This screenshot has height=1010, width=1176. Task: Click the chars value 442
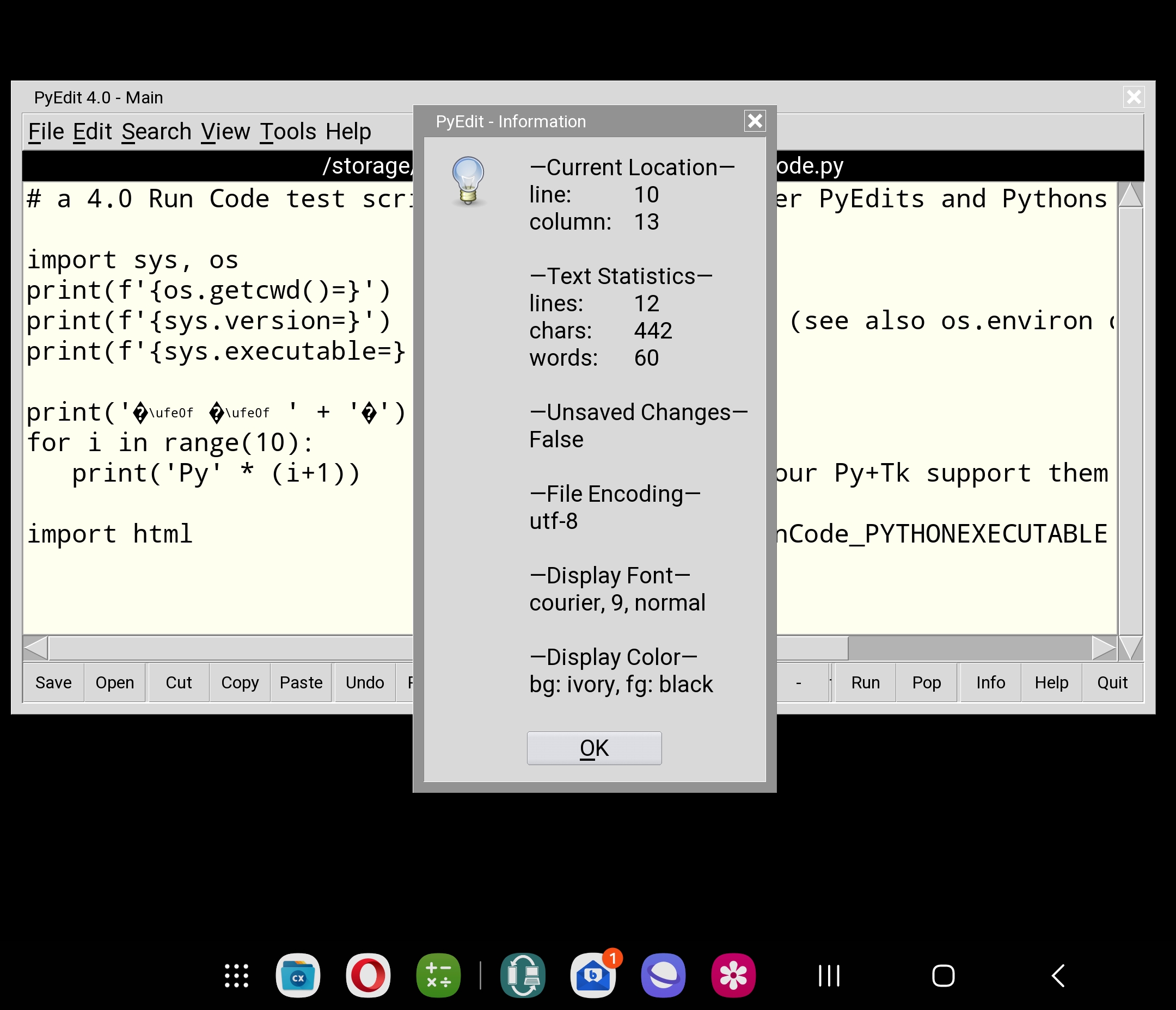click(x=653, y=331)
